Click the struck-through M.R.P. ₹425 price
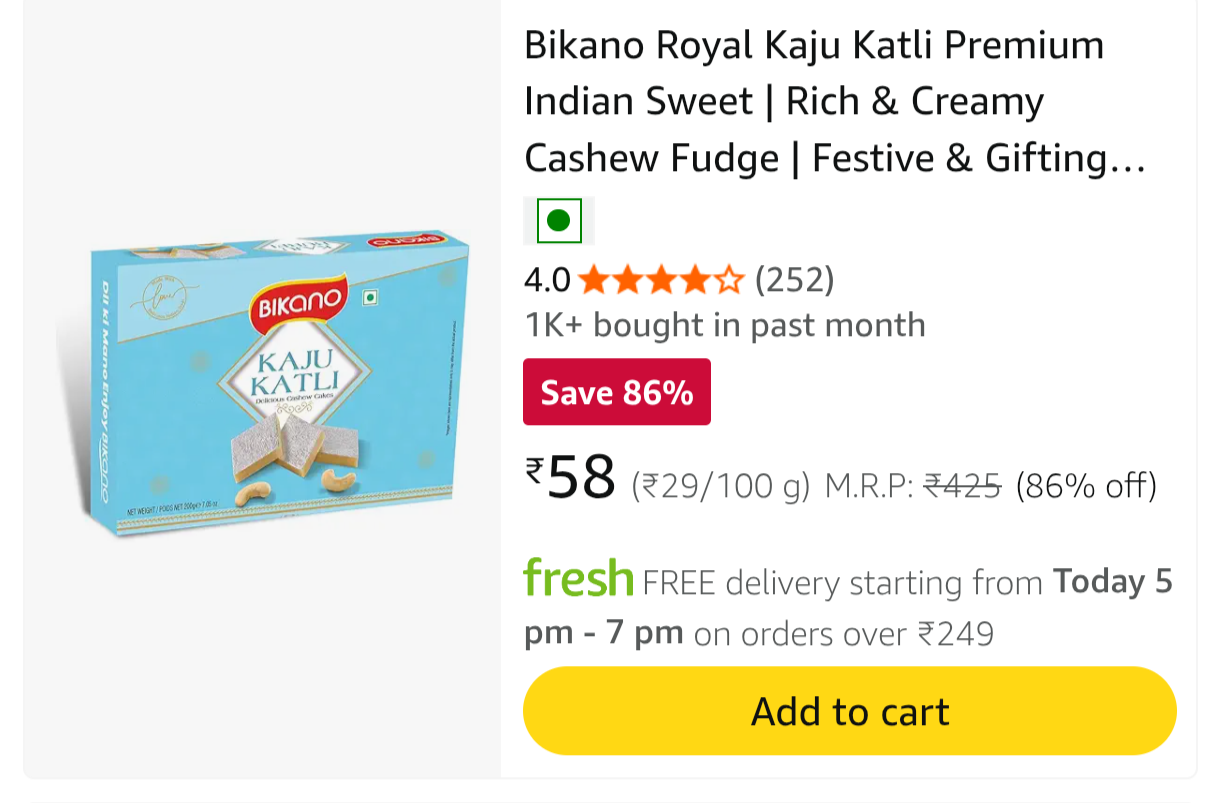Screen dimensions: 1220x803 (x=962, y=486)
